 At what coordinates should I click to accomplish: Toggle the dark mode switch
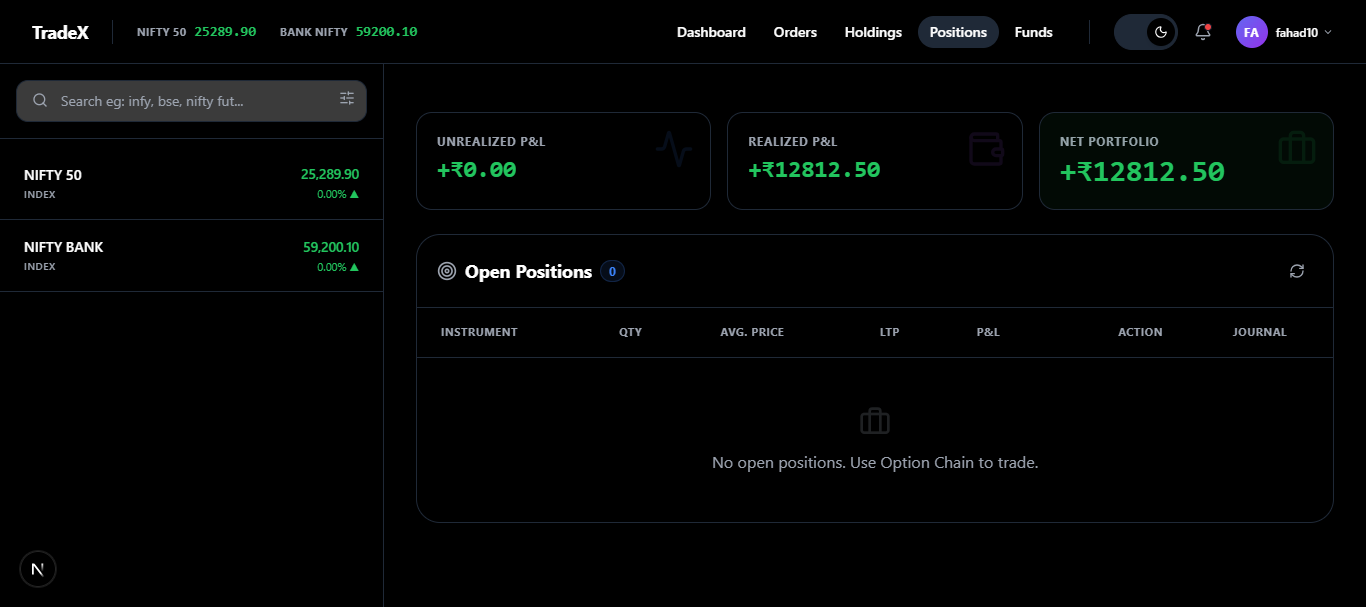[x=1145, y=31]
